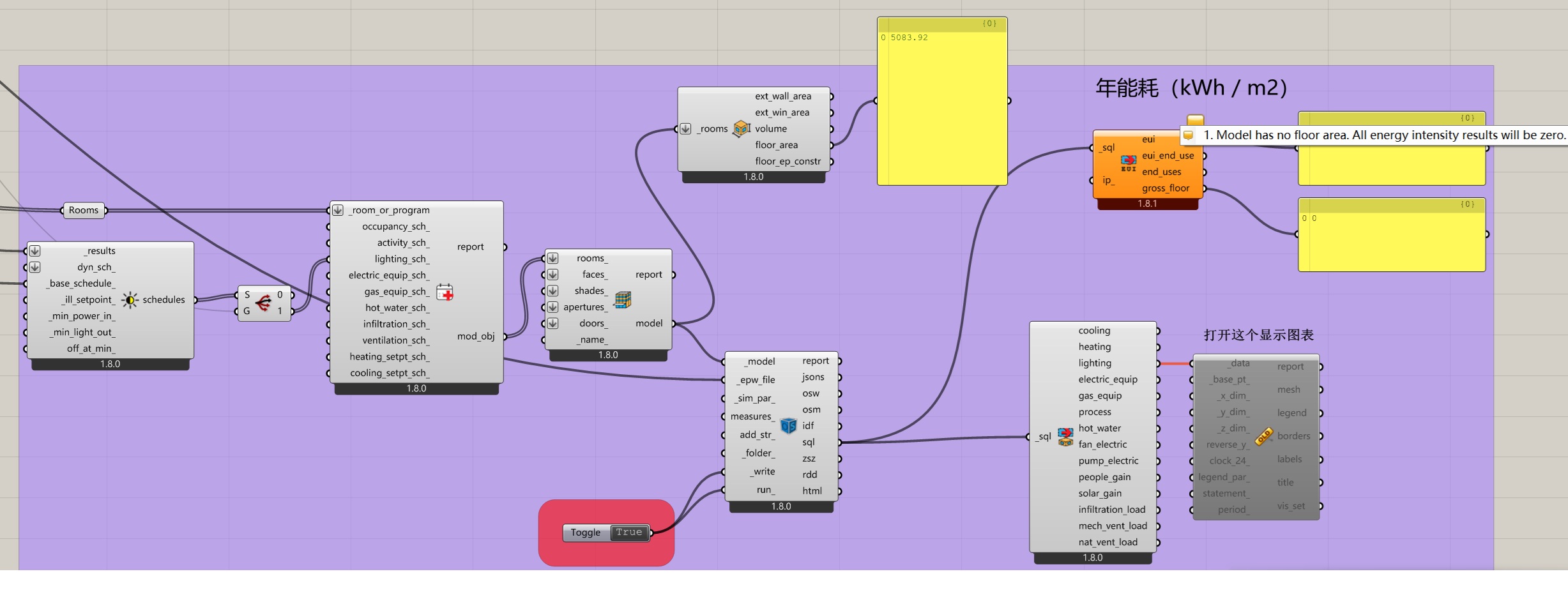The image size is (1568, 613).
Task: Click the measures_ input
Action: (752, 416)
